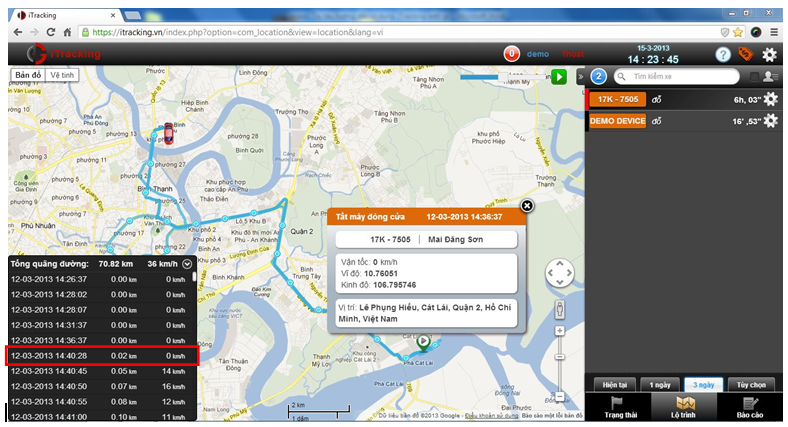This screenshot has width=788, height=427.
Task: Click the user list icon beside search
Action: point(770,76)
